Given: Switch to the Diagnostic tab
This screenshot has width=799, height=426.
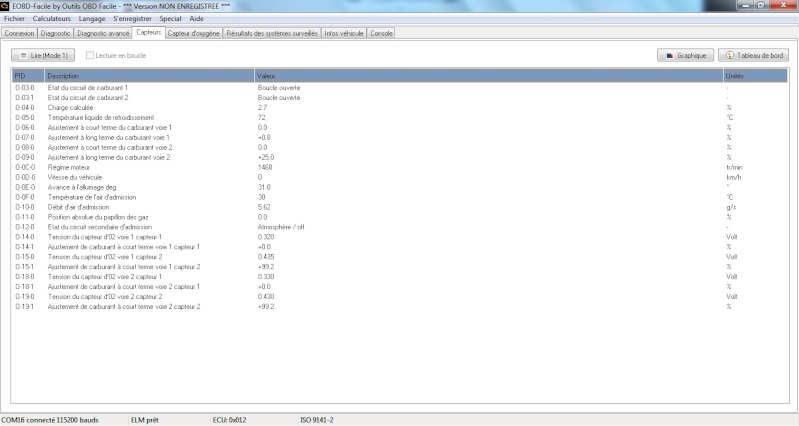Looking at the screenshot, I should [x=56, y=33].
